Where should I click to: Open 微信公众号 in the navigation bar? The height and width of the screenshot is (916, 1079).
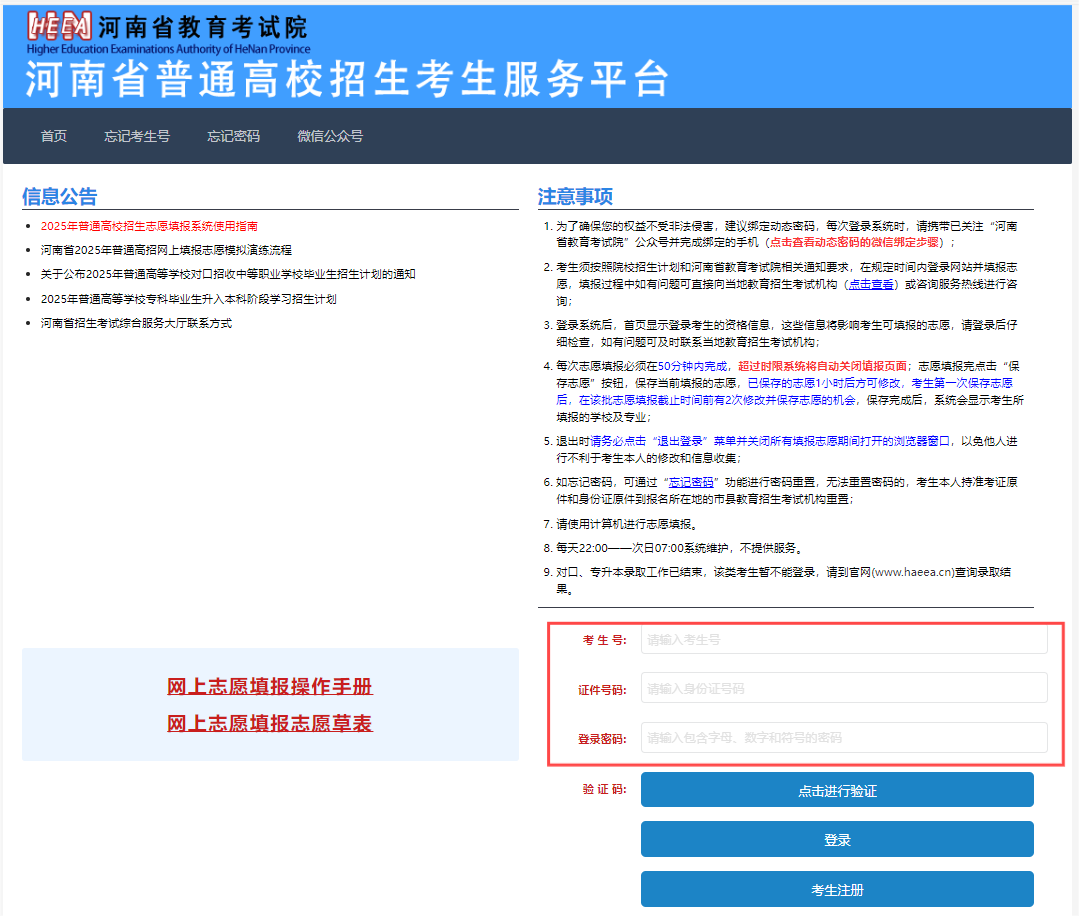330,136
